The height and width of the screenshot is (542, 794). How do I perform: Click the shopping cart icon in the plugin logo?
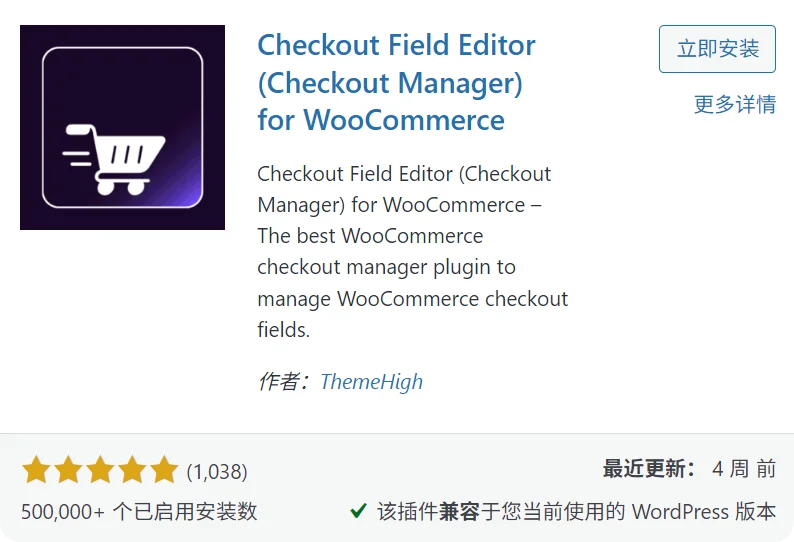[114, 159]
